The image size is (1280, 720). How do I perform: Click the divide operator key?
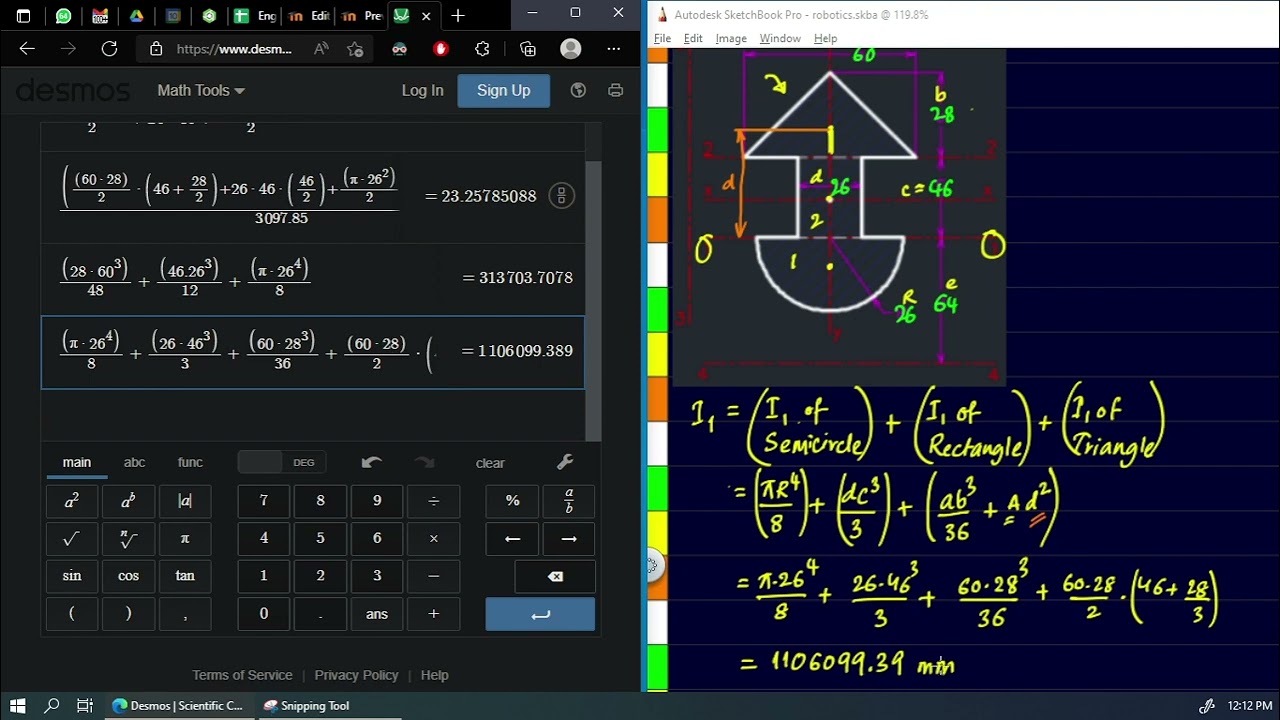point(433,500)
